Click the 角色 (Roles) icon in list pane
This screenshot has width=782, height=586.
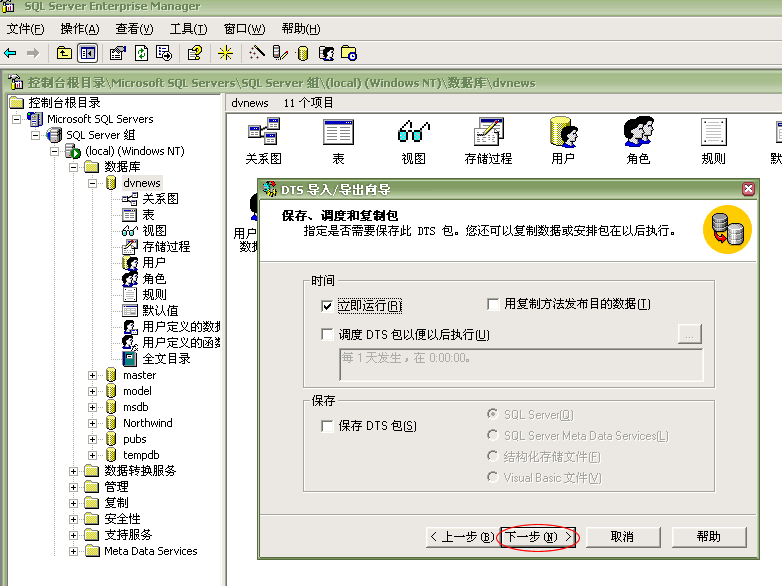(x=638, y=133)
